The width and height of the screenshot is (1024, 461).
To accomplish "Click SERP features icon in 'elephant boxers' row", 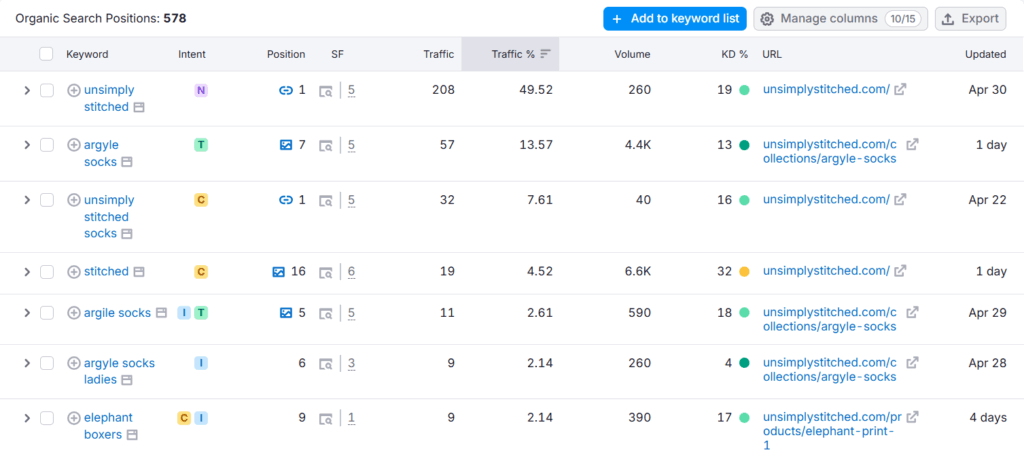I will 325,419.
